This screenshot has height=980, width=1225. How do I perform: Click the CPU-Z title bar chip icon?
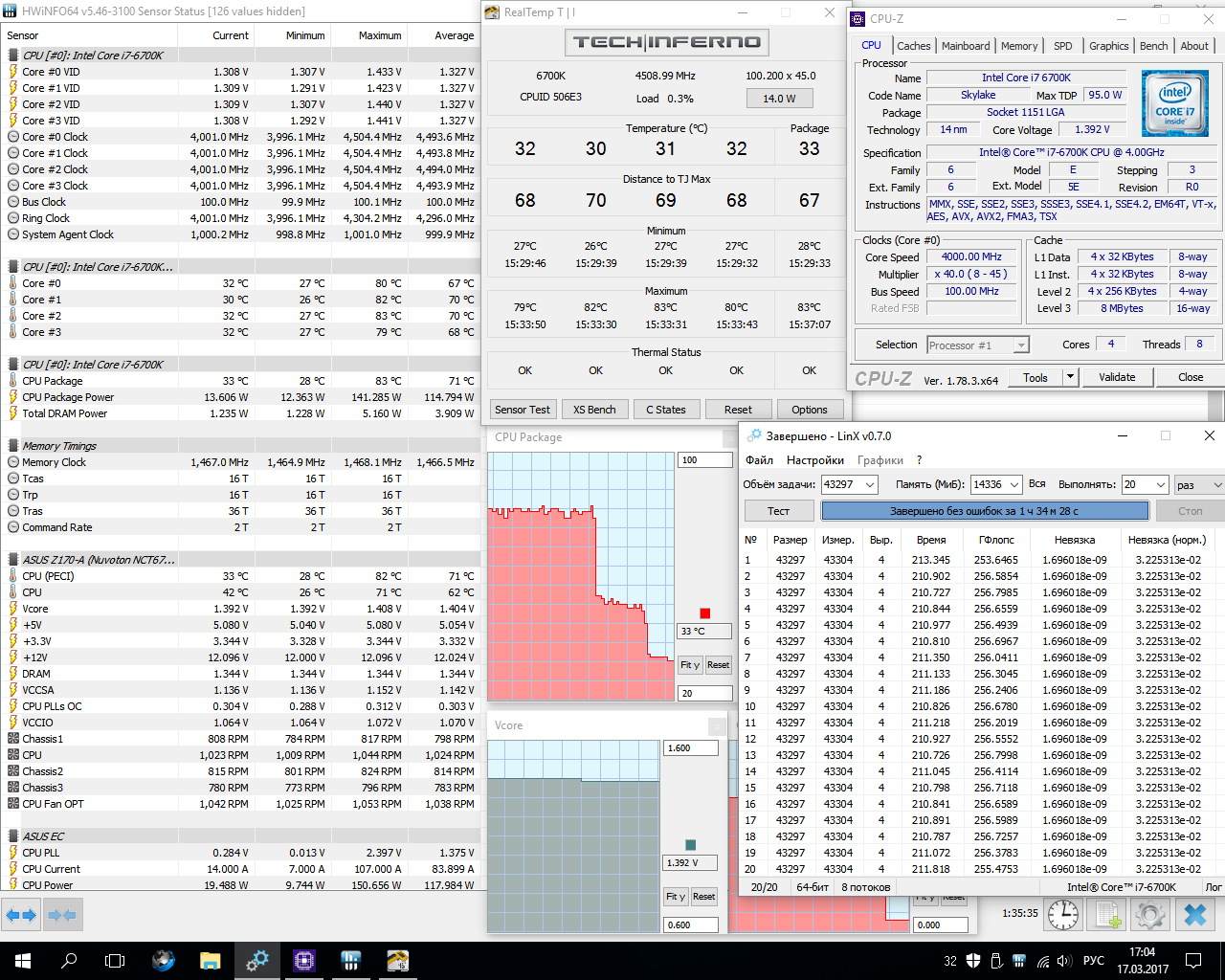858,18
